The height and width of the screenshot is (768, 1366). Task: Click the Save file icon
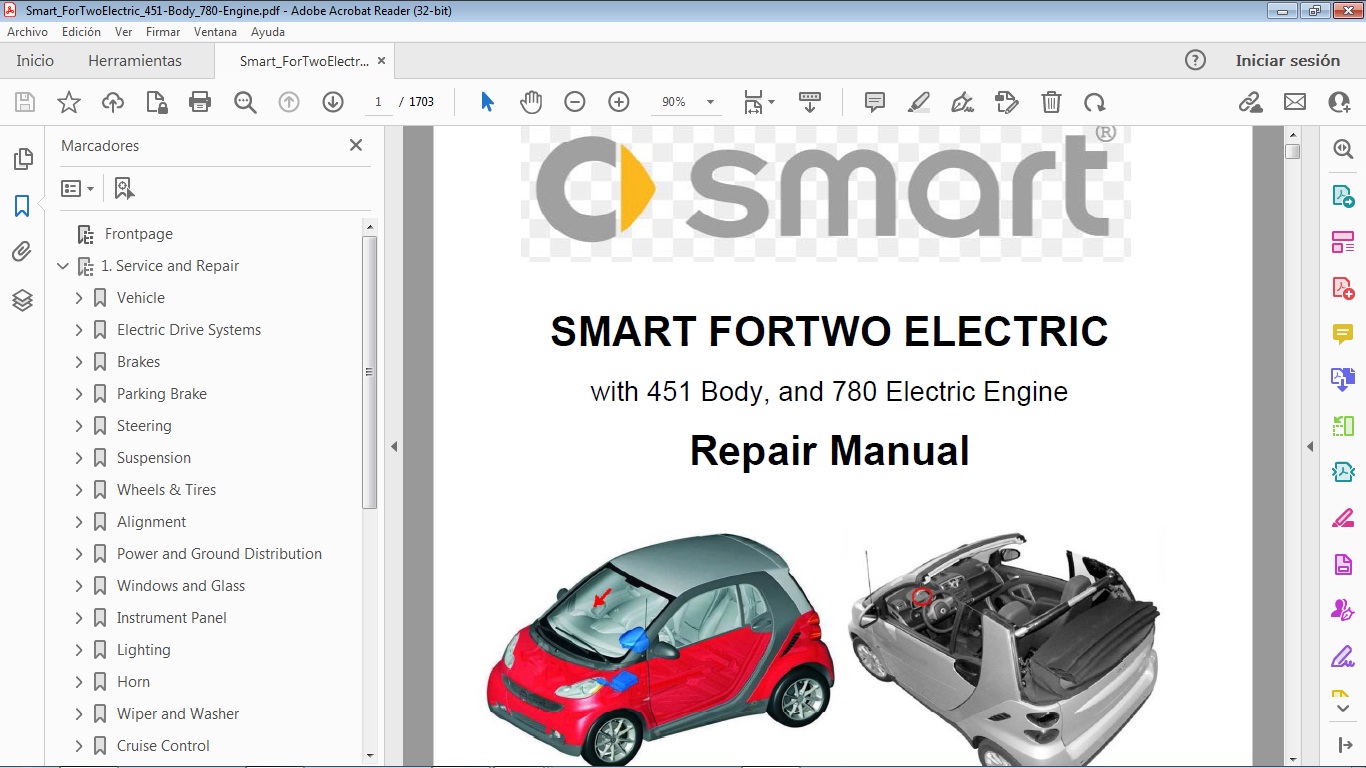24,101
